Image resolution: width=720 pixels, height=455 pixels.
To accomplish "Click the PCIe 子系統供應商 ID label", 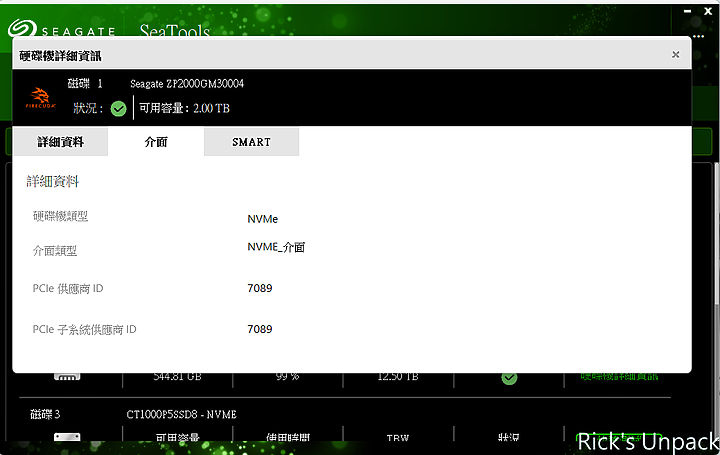I will click(84, 329).
